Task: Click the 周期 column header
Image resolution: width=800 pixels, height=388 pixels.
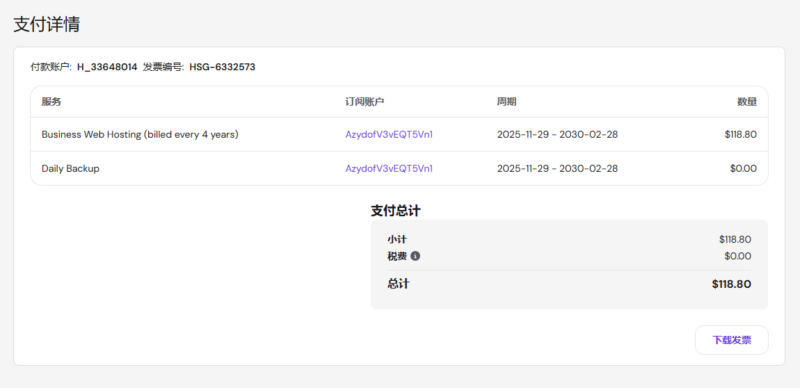Action: pos(507,102)
